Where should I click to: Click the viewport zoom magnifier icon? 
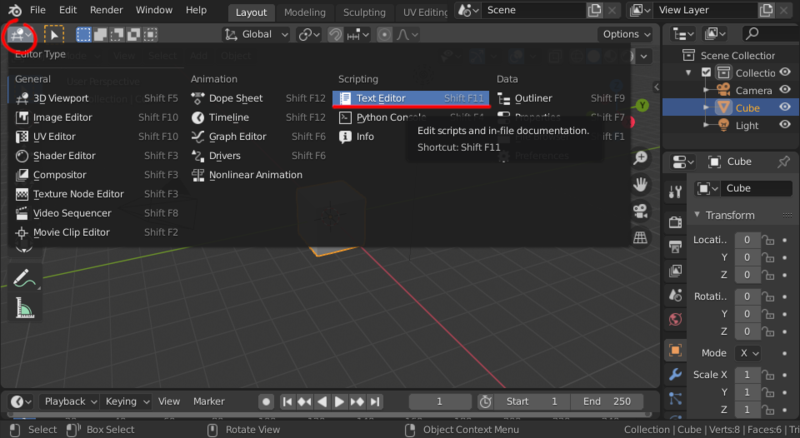[640, 158]
